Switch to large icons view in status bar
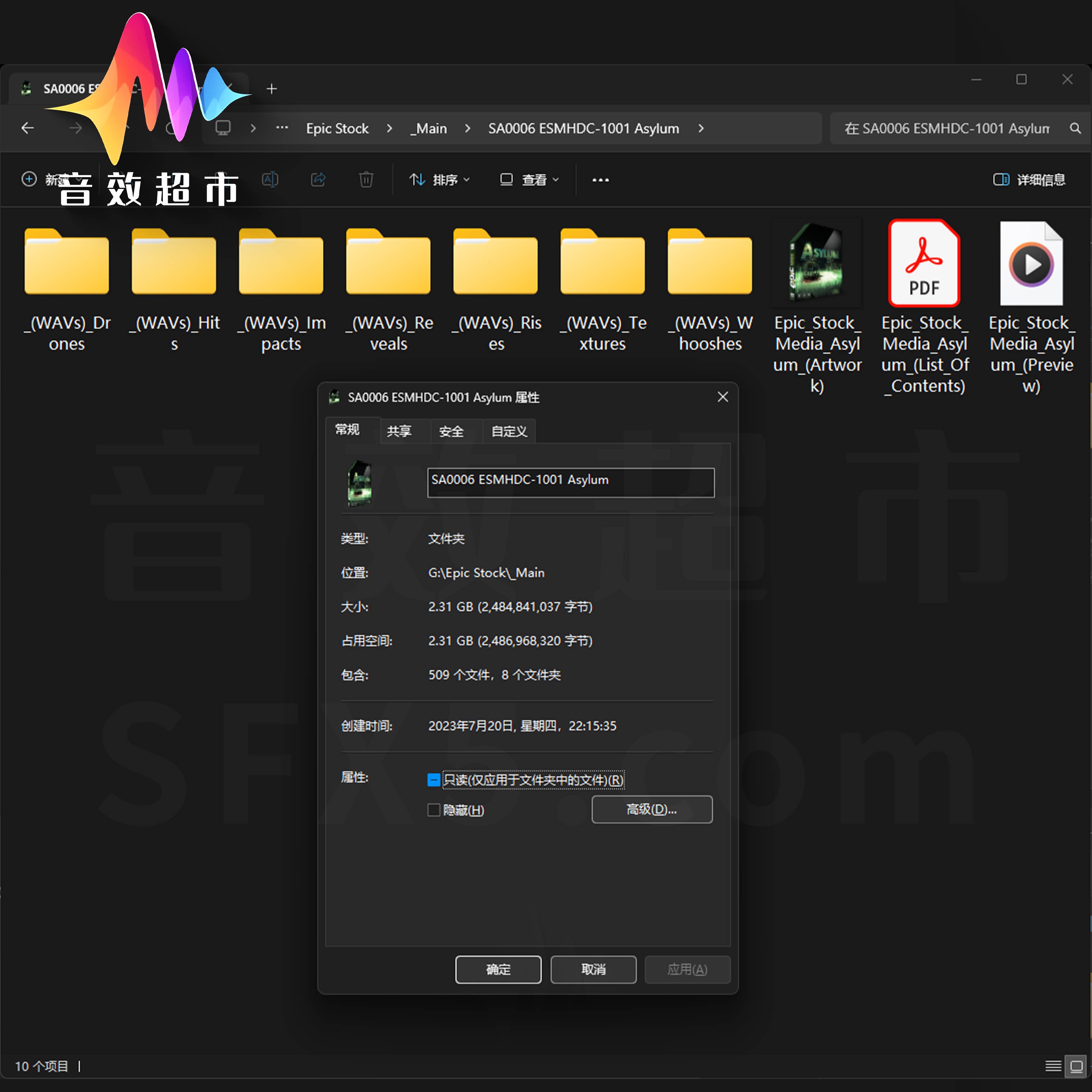 click(1076, 1066)
